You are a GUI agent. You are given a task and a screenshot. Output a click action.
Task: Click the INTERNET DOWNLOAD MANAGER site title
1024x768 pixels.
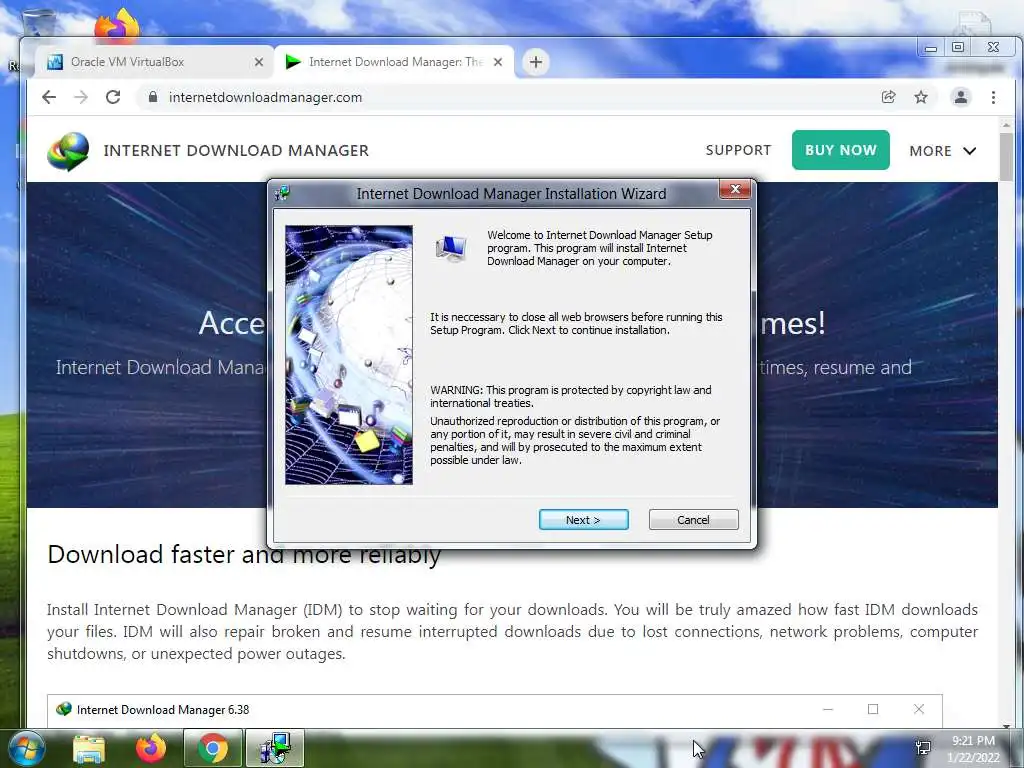click(x=236, y=151)
